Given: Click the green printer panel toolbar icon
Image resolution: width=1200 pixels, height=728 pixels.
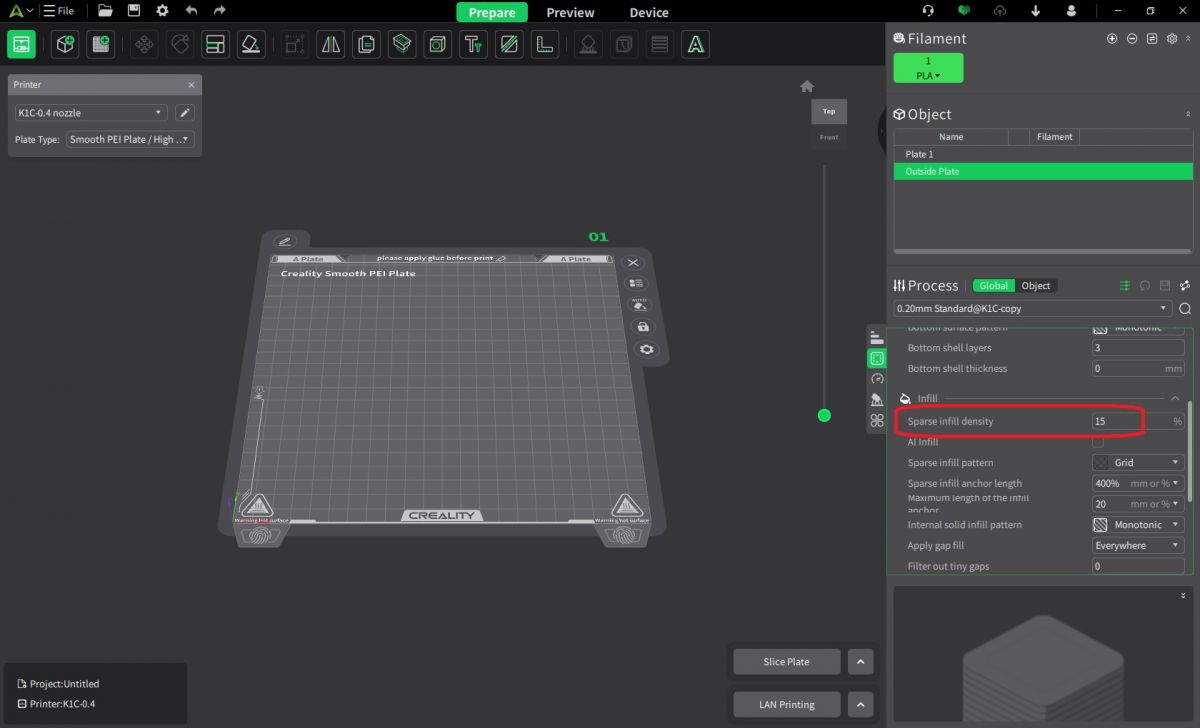Looking at the screenshot, I should [21, 44].
